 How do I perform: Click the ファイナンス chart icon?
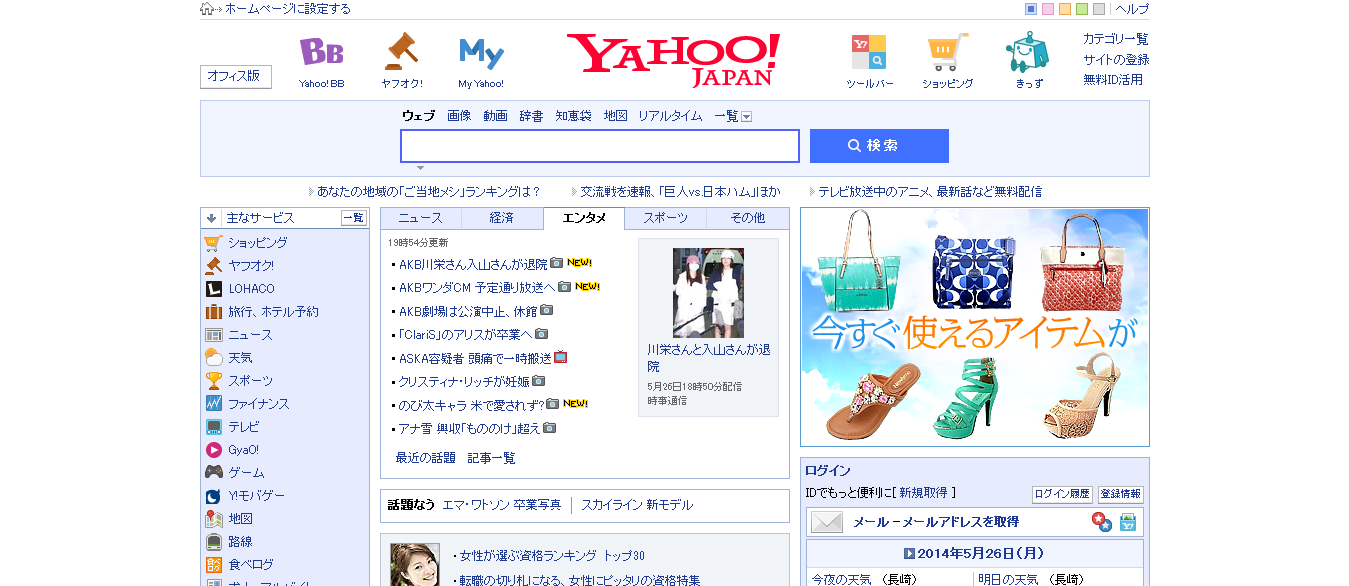pyautogui.click(x=213, y=404)
